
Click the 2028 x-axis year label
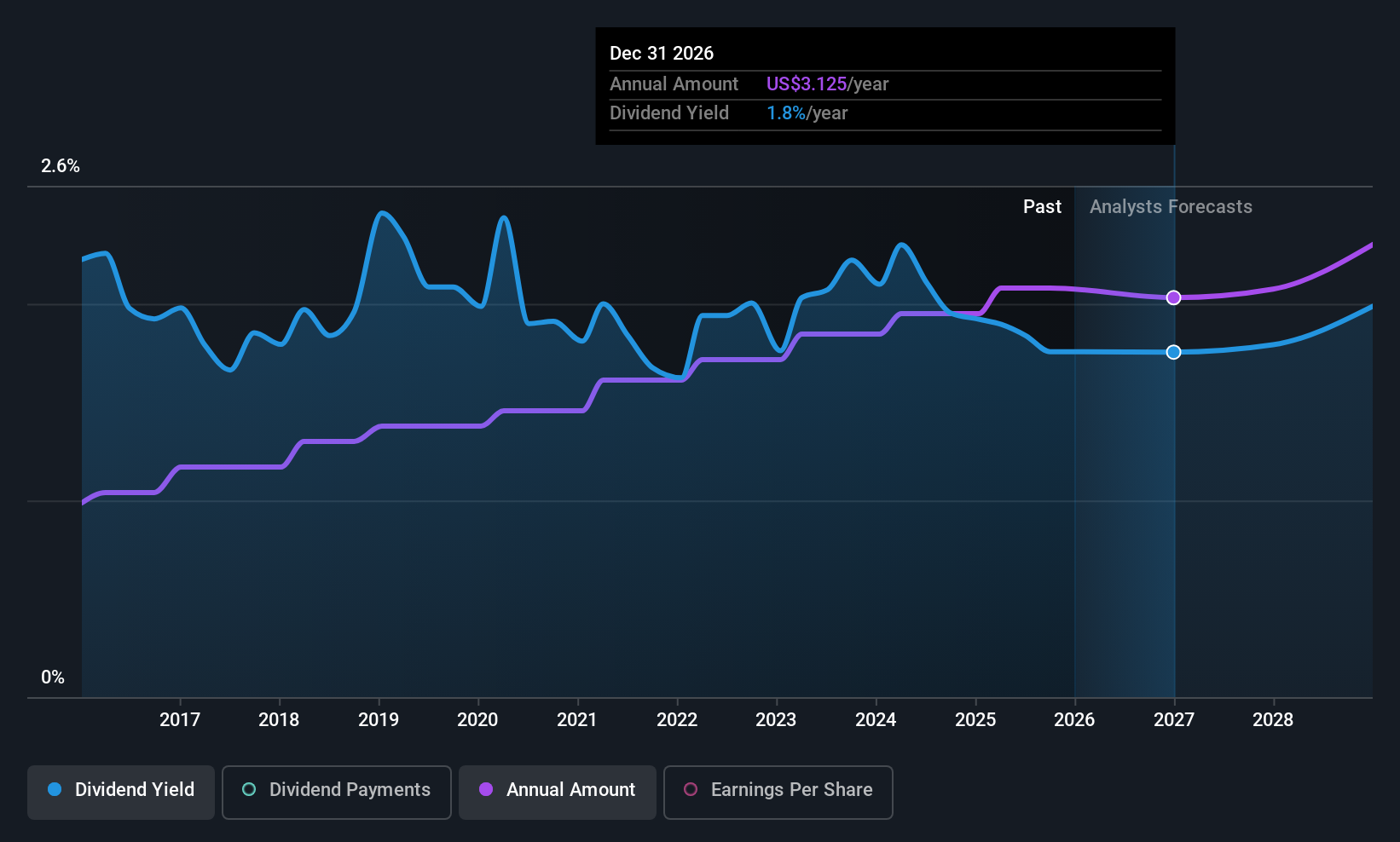click(1273, 719)
